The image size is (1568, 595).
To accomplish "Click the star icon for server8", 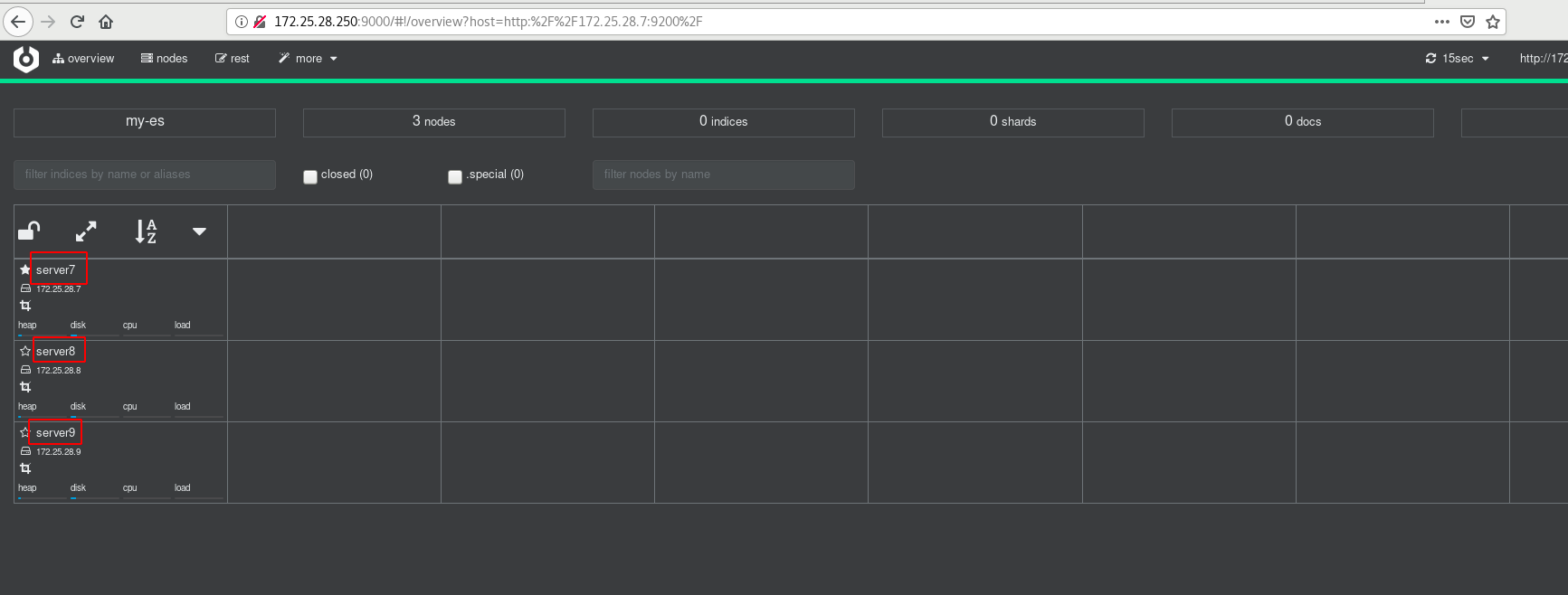I will 25,351.
